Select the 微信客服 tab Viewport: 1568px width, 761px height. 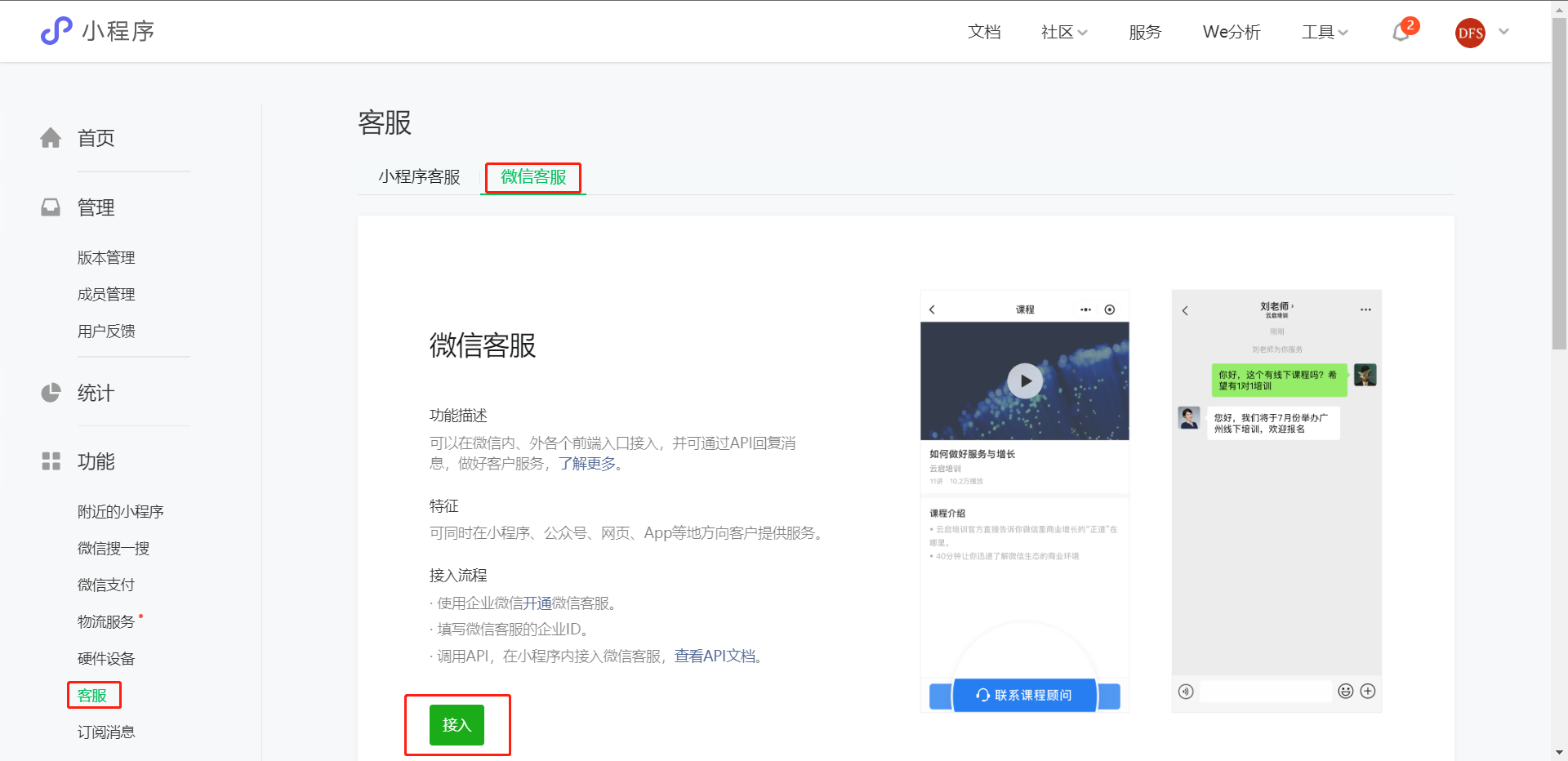pyautogui.click(x=533, y=177)
